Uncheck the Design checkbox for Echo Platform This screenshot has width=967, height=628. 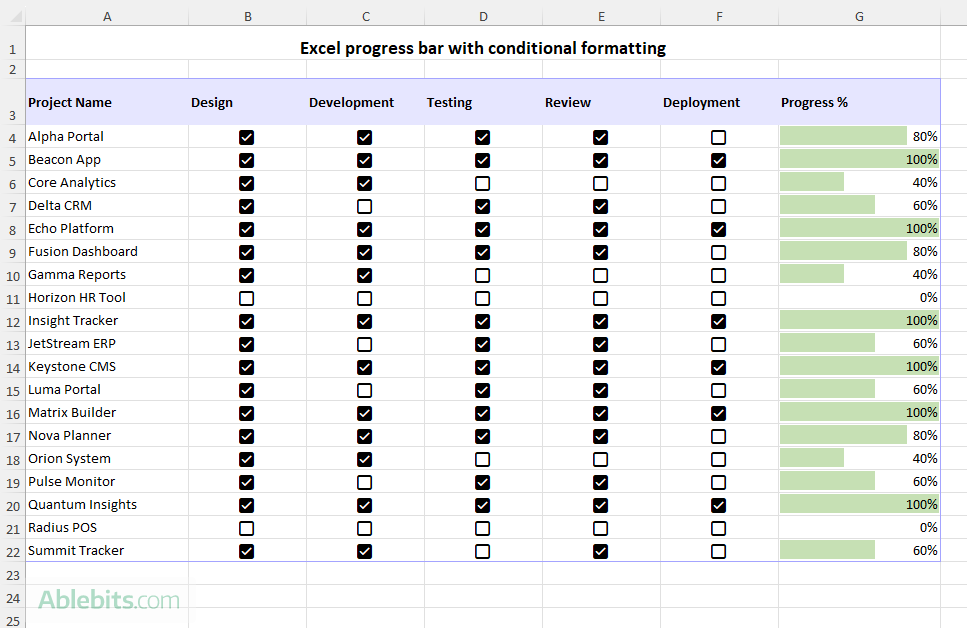(x=246, y=228)
